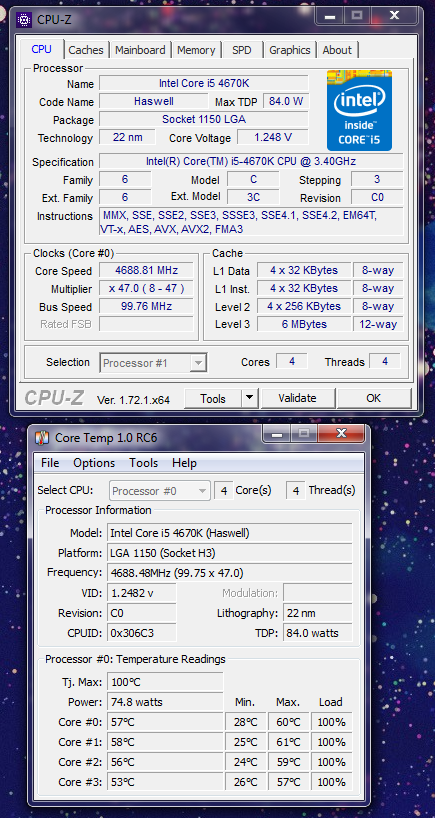Image resolution: width=435 pixels, height=818 pixels.
Task: Expand the Tools dropdown arrow in CPU-Z
Action: coord(250,399)
